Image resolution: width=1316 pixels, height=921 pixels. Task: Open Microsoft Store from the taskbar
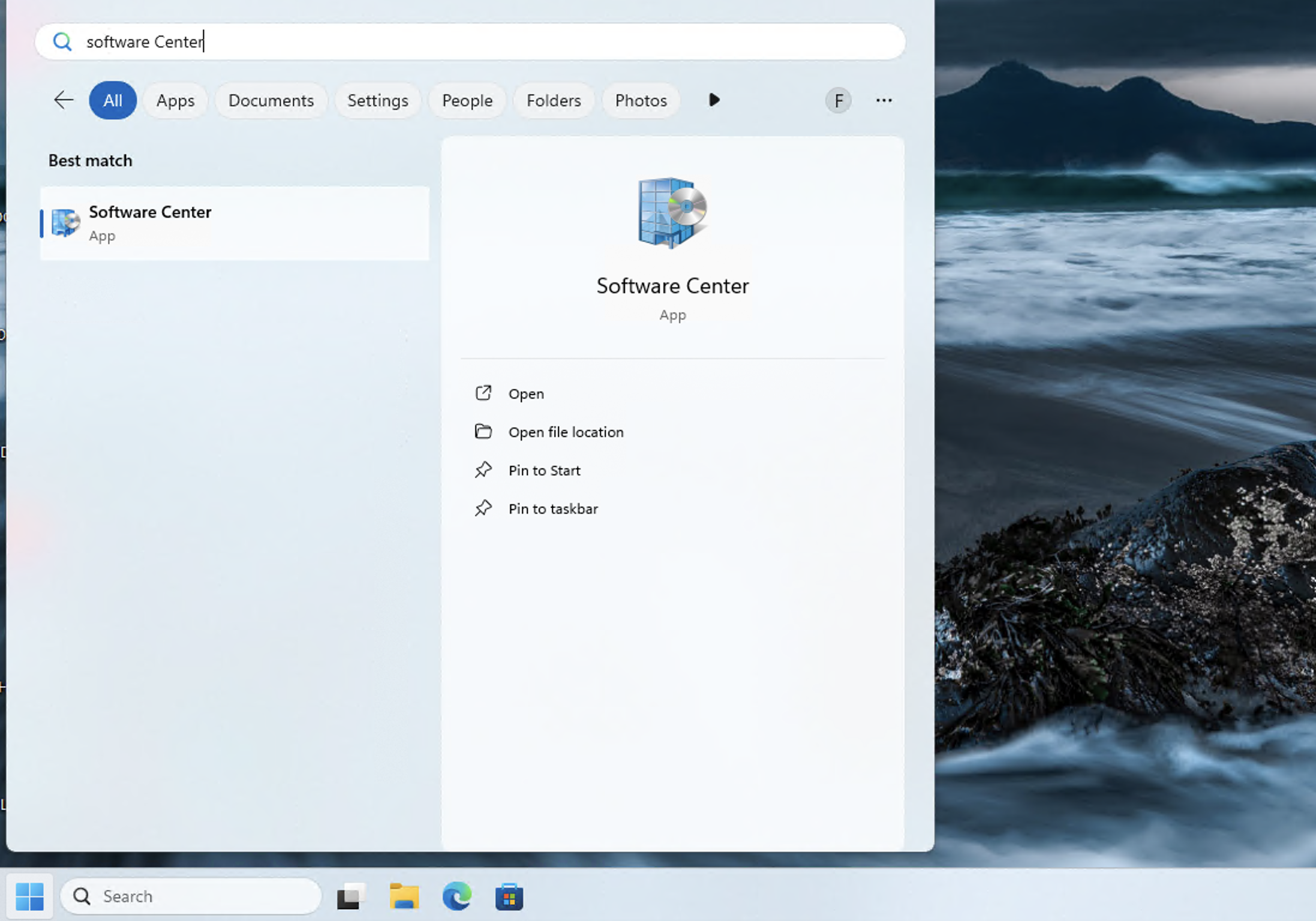509,896
